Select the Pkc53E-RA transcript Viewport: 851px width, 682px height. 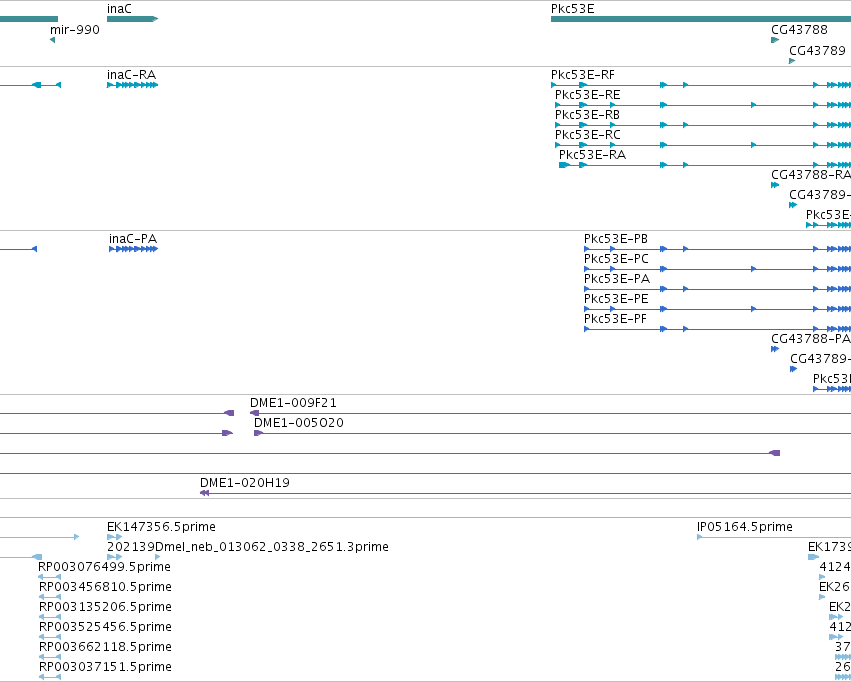pos(705,165)
